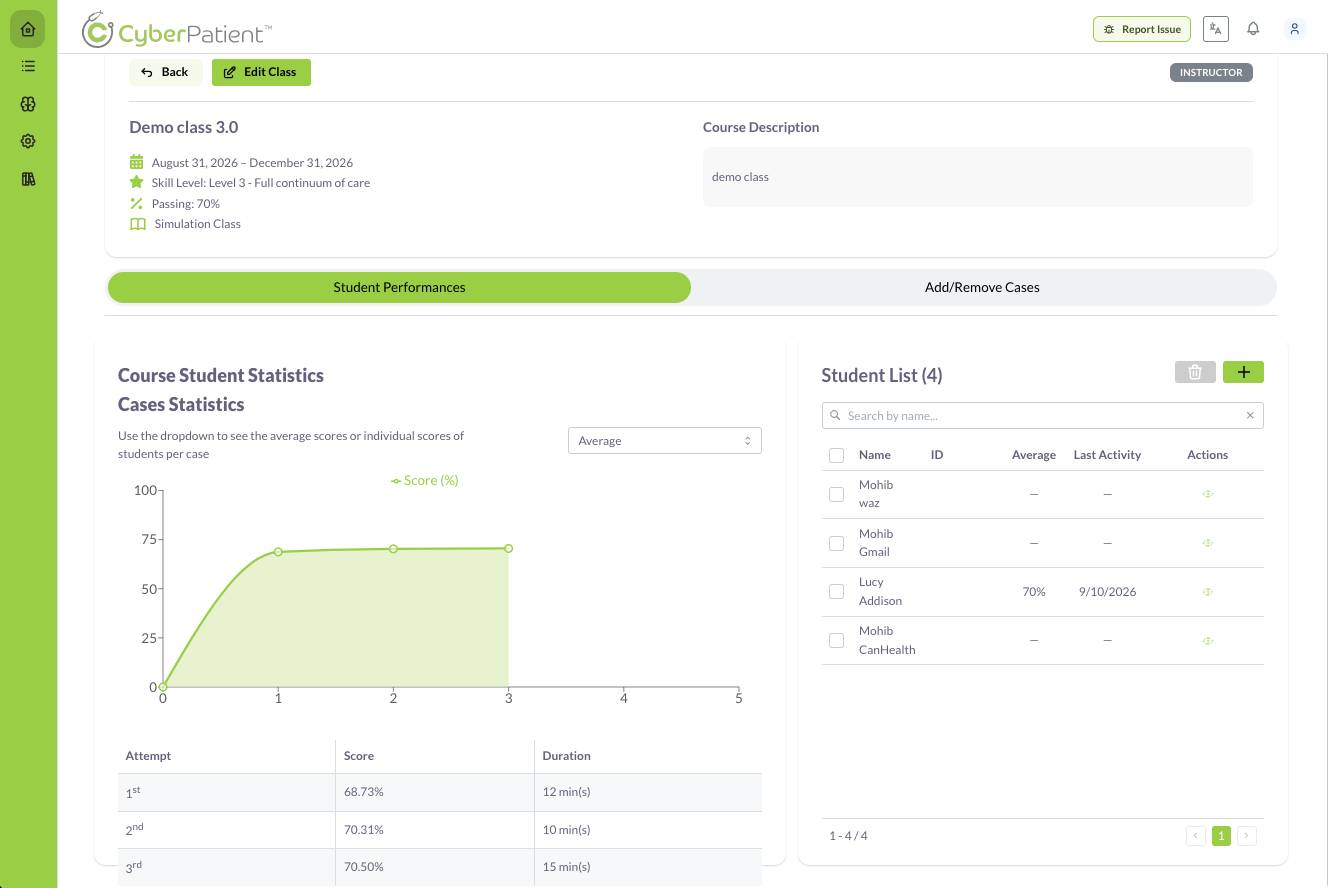Toggle the Score (%) chart legend
The height and width of the screenshot is (888, 1328).
click(x=425, y=480)
